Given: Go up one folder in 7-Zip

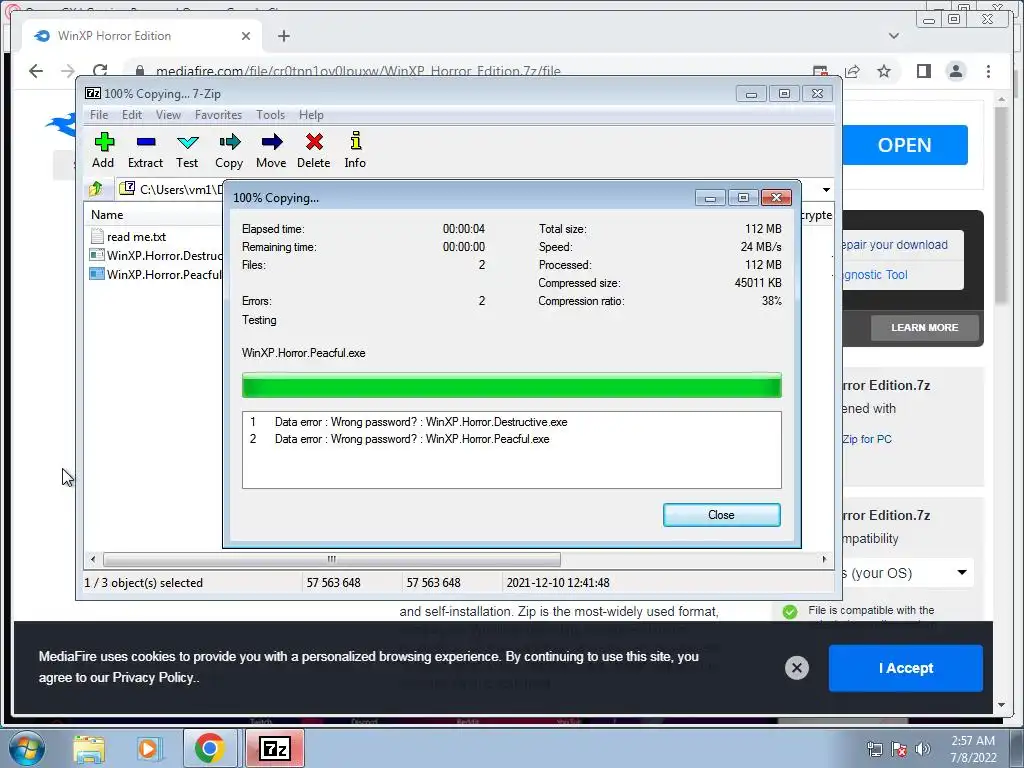Looking at the screenshot, I should click(96, 189).
